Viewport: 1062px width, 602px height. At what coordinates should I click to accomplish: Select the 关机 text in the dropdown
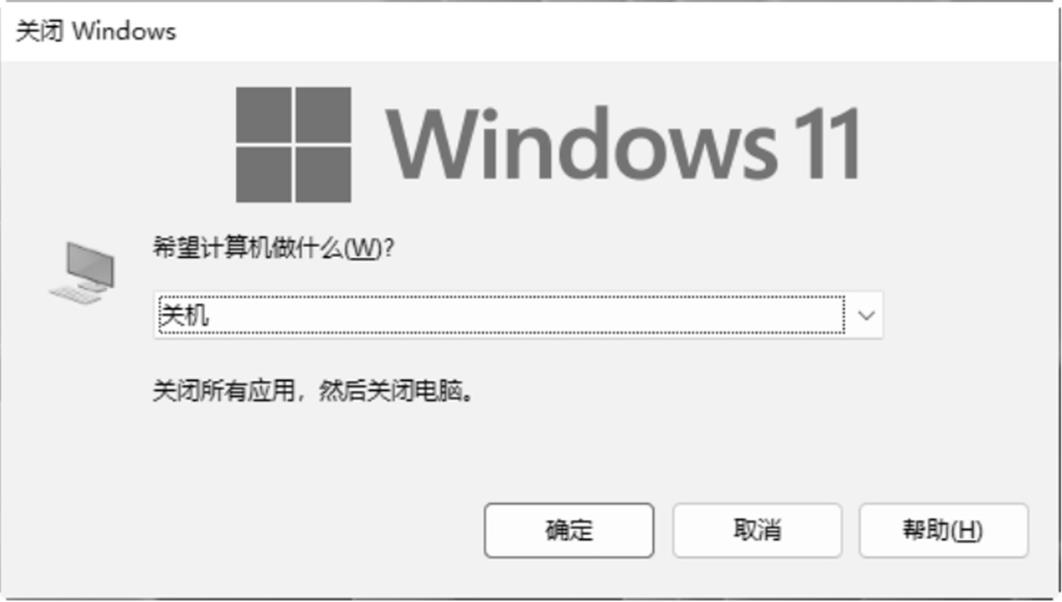184,316
